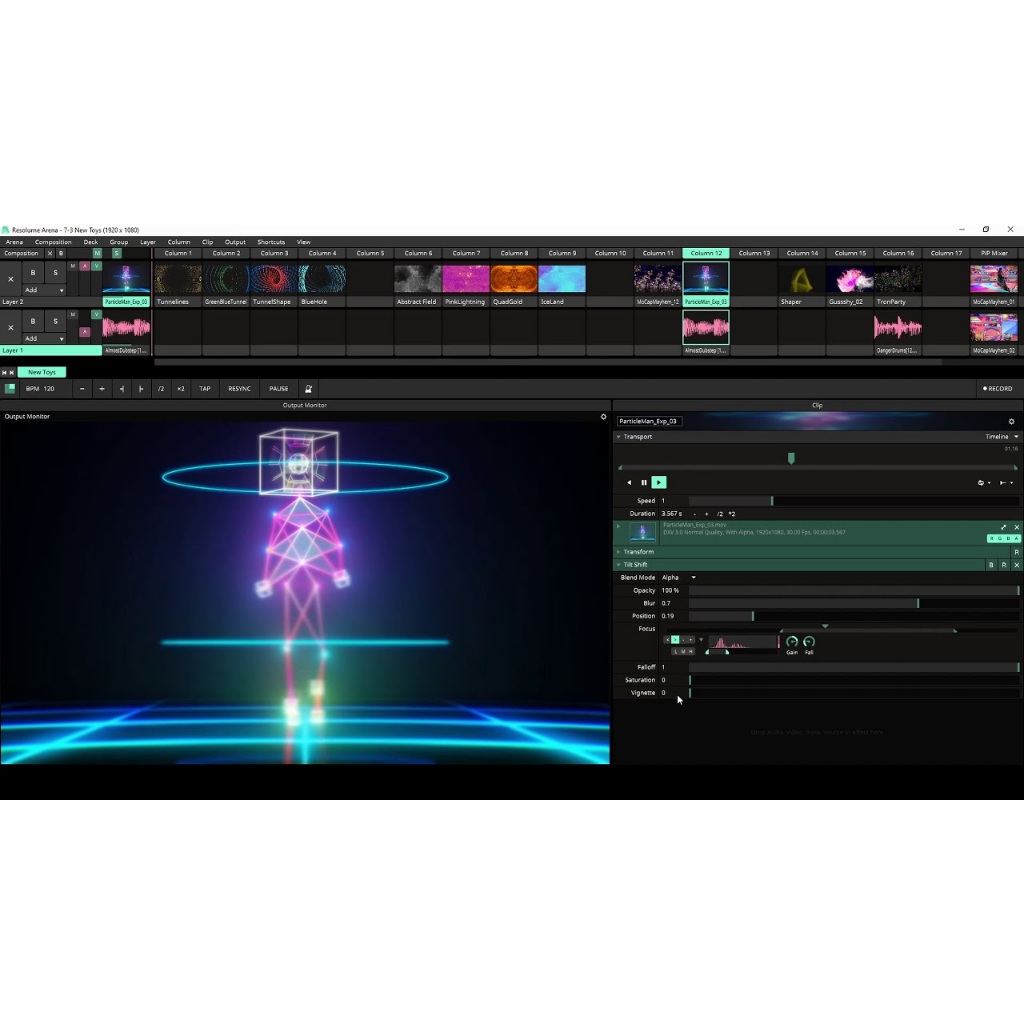Open Clip panel settings gear

[x=1011, y=422]
